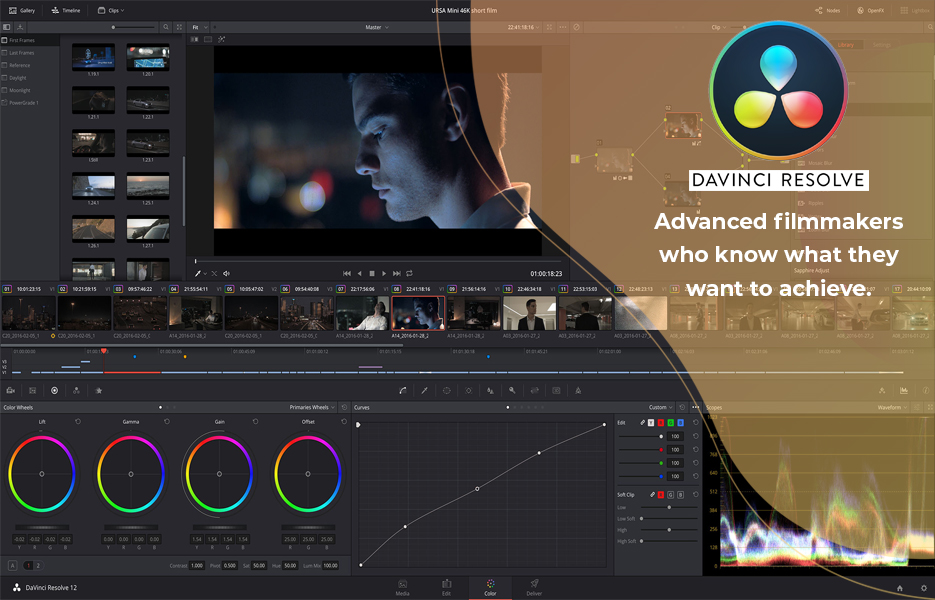Select clip 07 thumbnail in timeline strip
Screen dimensions: 935x600
pyautogui.click(x=362, y=313)
